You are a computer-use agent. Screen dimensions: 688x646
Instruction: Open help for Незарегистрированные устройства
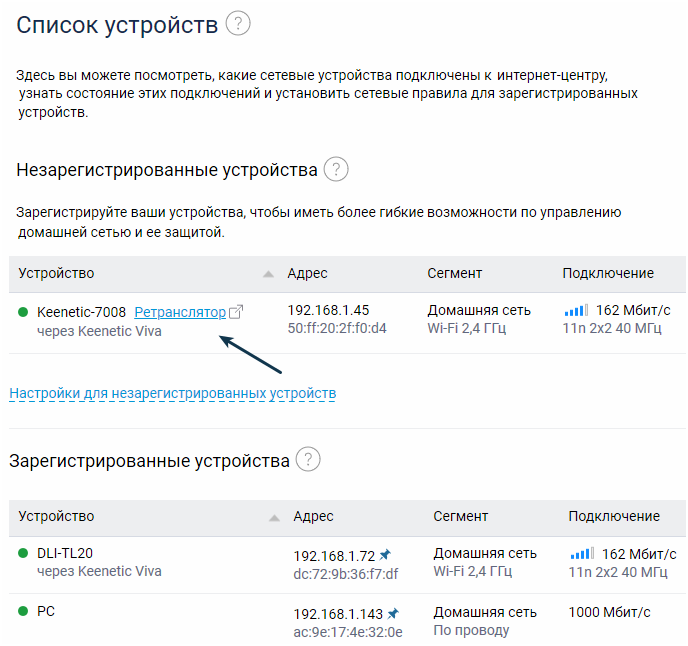coord(336,169)
